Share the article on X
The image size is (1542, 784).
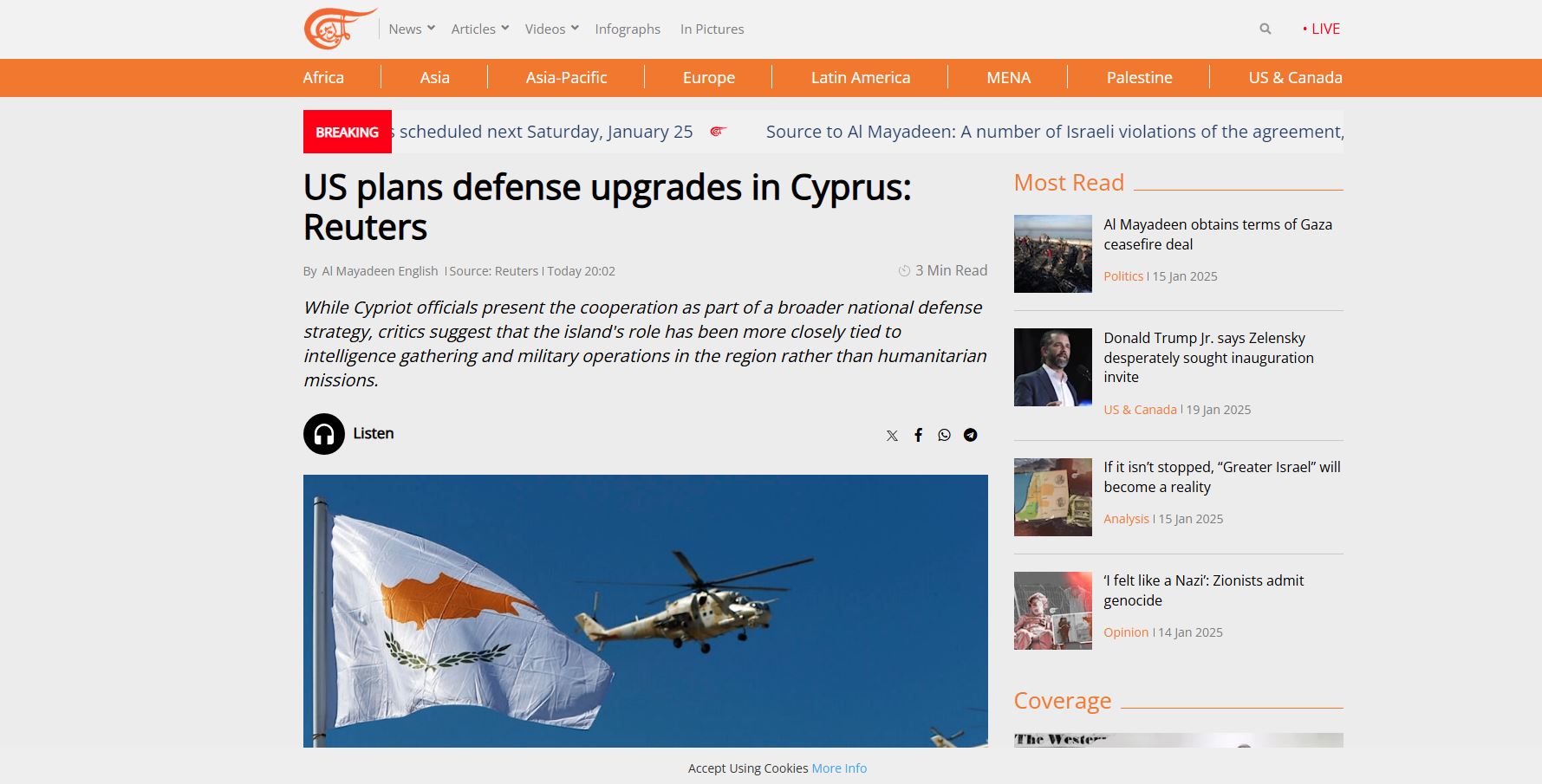892,435
